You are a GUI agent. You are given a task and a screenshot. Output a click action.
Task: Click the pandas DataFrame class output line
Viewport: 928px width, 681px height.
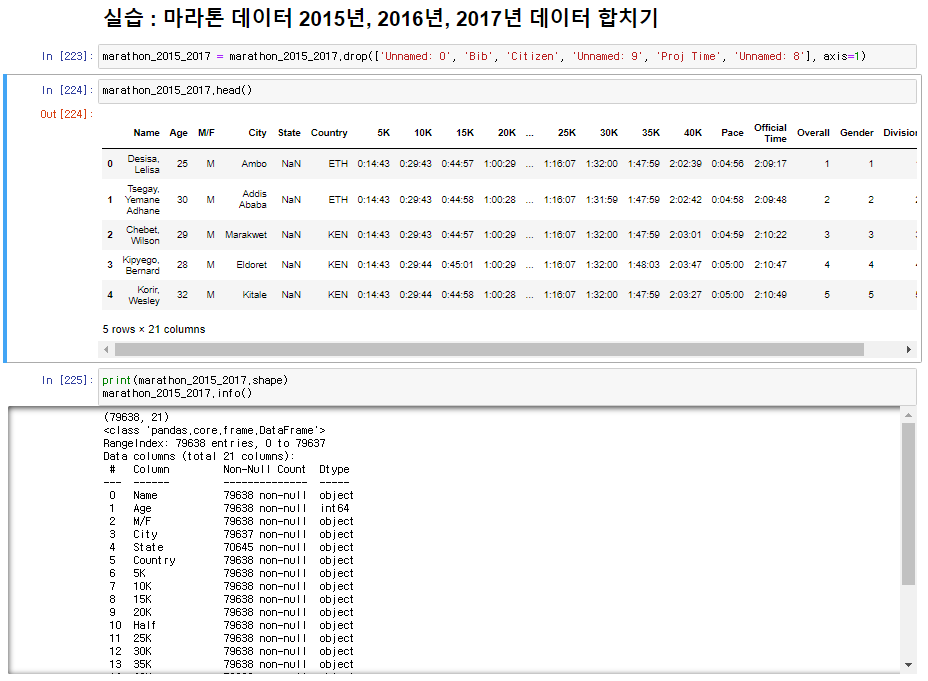coord(214,430)
